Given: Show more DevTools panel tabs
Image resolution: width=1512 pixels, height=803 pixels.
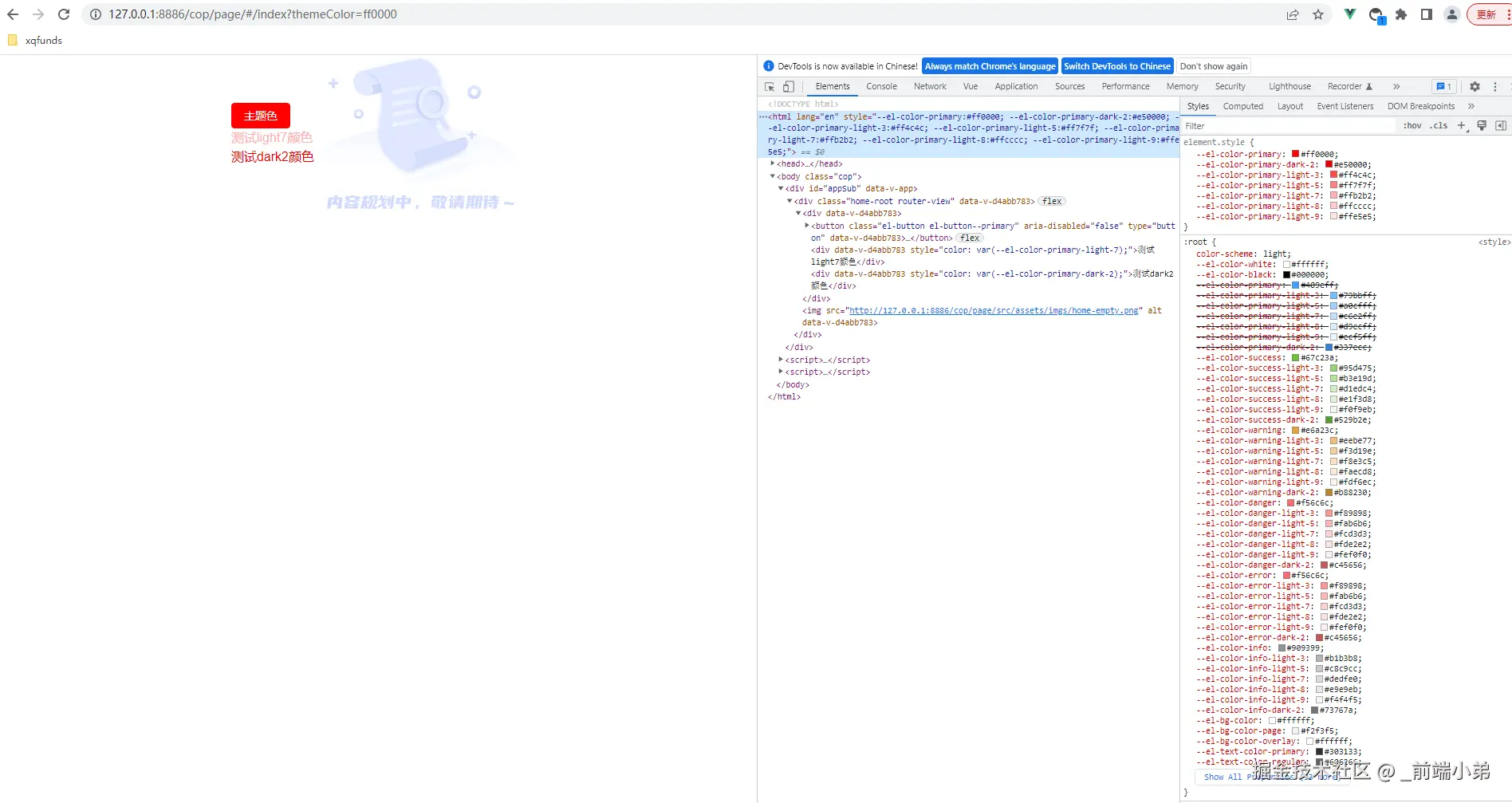Looking at the screenshot, I should [x=1396, y=87].
